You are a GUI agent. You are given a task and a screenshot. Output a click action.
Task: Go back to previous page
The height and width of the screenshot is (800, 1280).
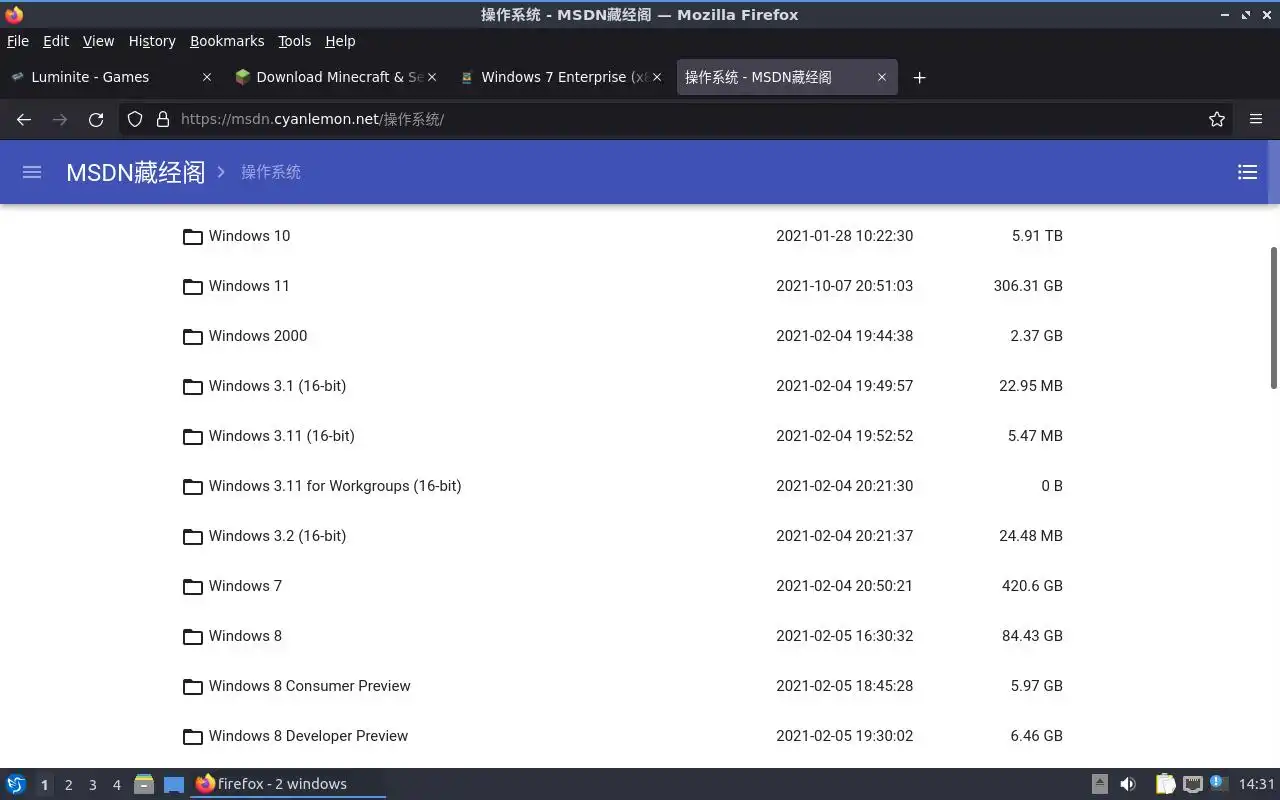coord(24,119)
